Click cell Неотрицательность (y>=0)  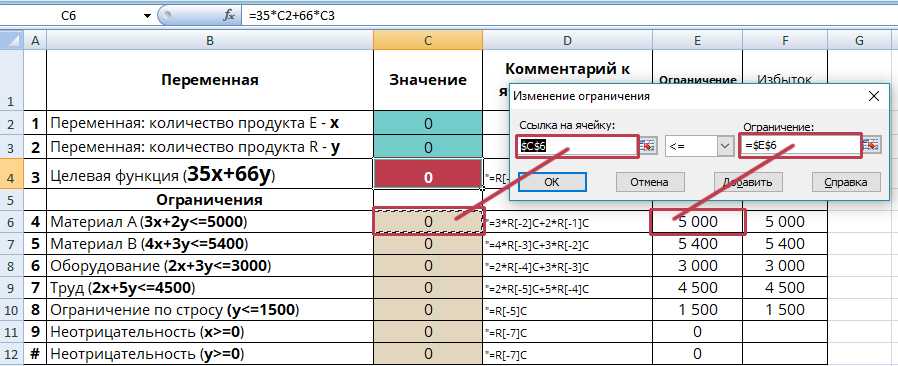[210, 353]
